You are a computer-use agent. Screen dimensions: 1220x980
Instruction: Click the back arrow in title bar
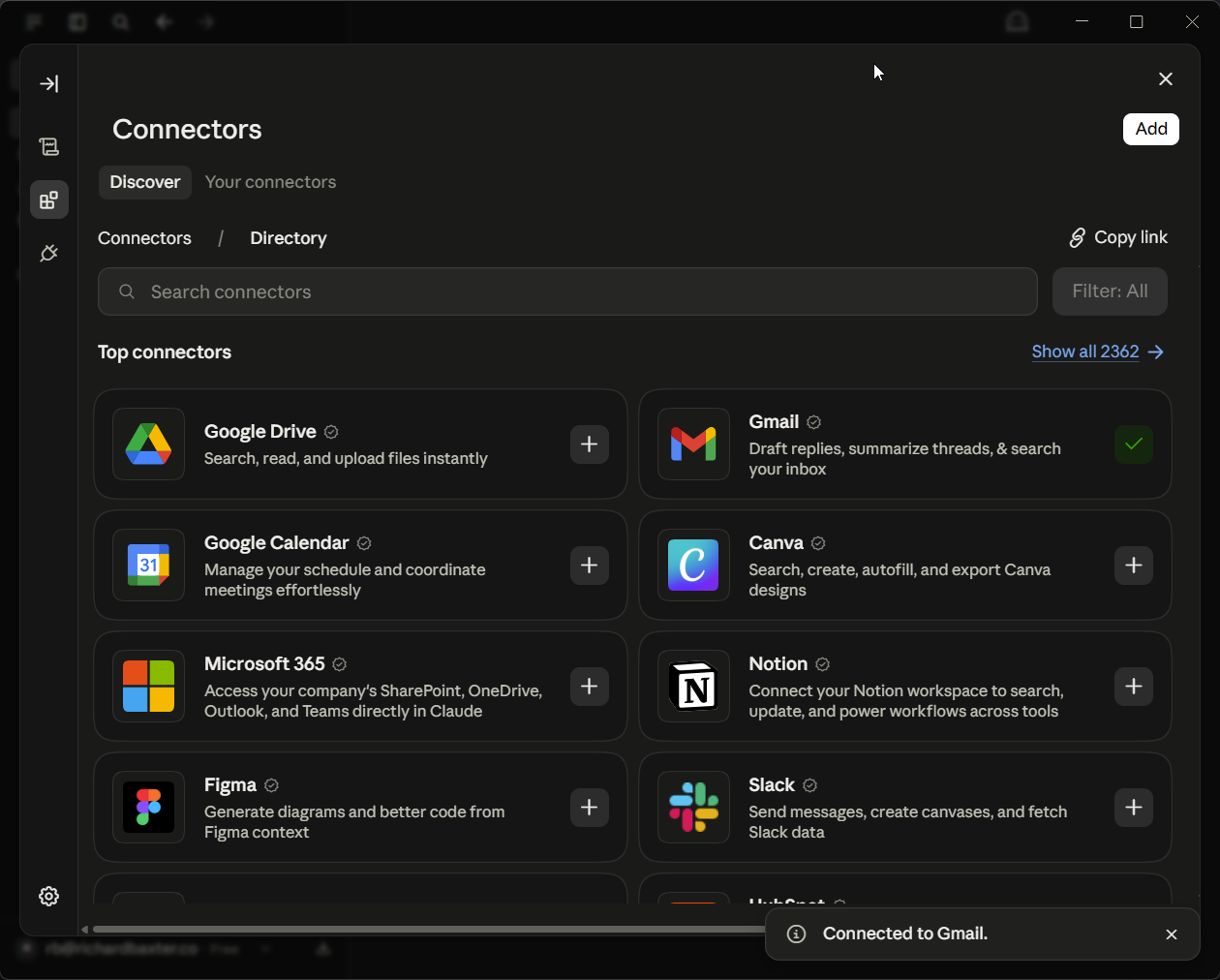pyautogui.click(x=164, y=21)
